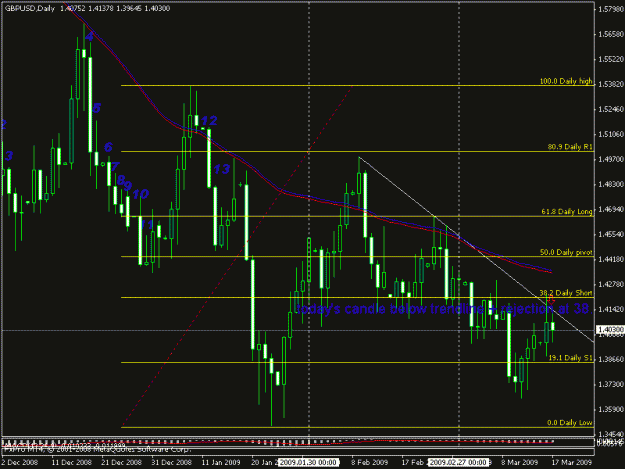Click the red arrow marker near 38.2 level
Image resolution: width=625 pixels, height=469 pixels.
(x=551, y=300)
